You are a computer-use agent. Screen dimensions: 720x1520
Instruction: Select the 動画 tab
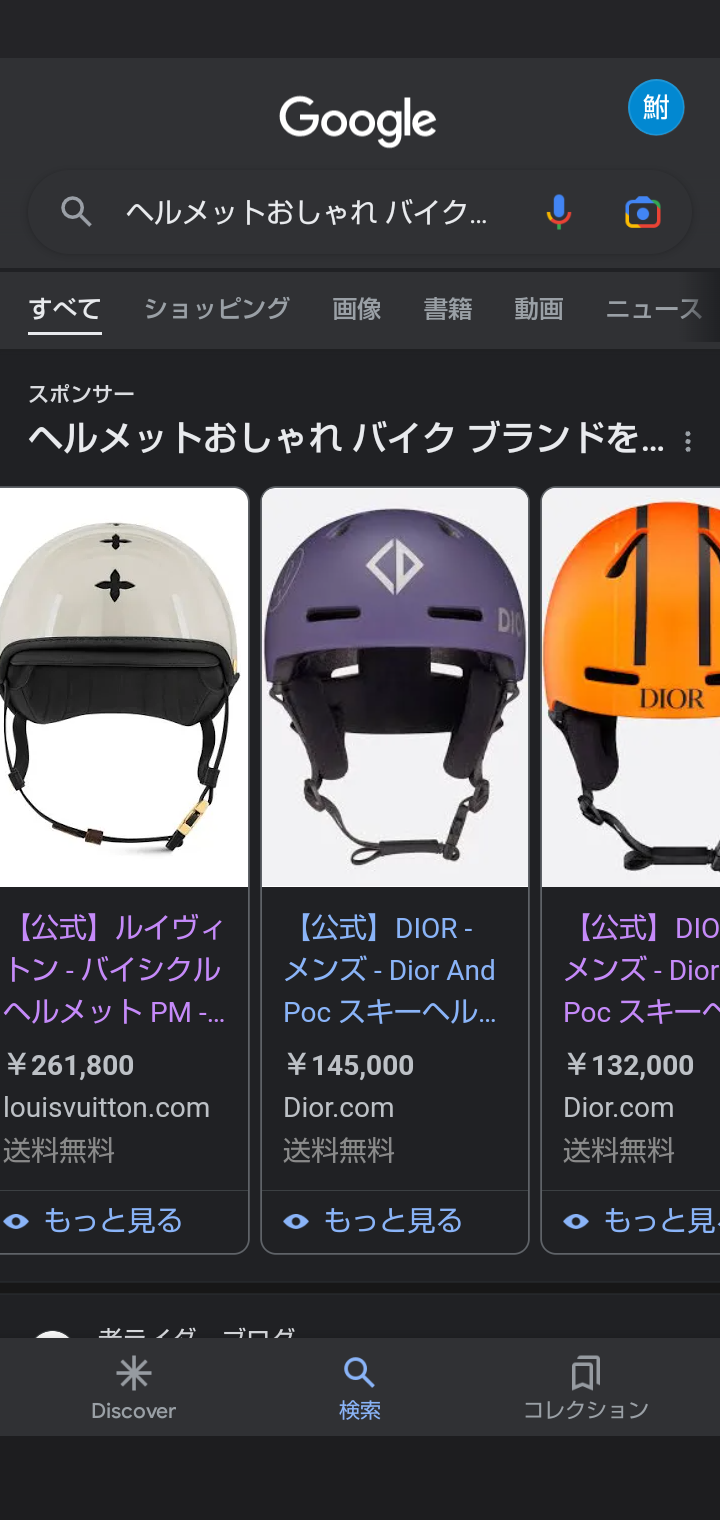point(539,309)
